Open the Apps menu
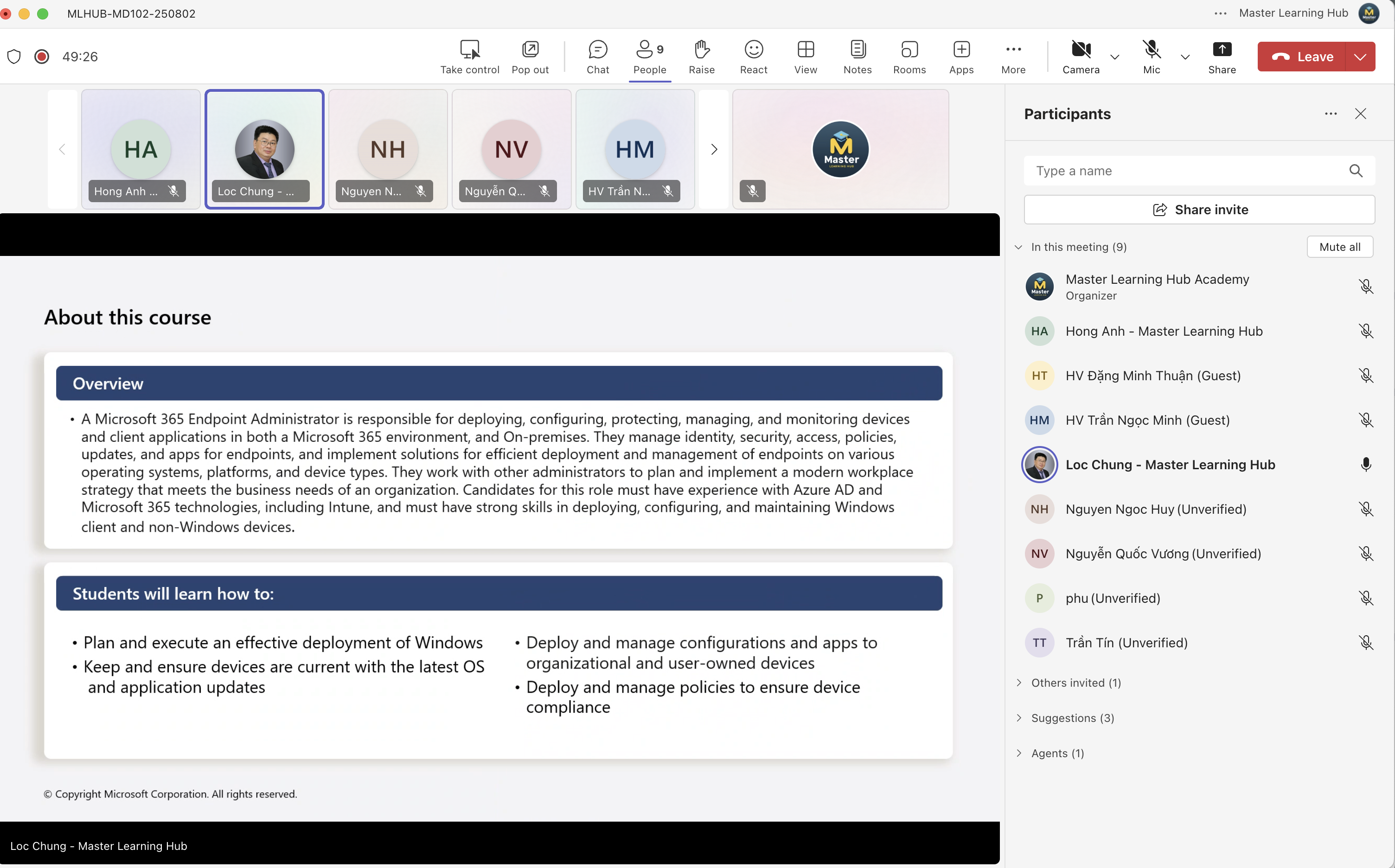Screen dimensions: 1395x868 [x=961, y=56]
